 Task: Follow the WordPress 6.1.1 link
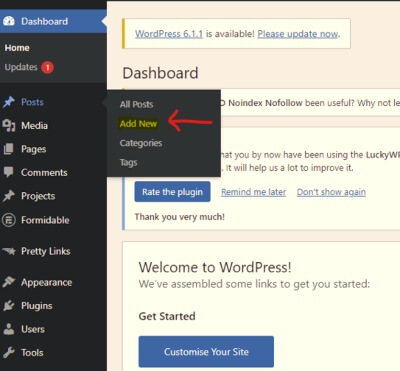[169, 34]
